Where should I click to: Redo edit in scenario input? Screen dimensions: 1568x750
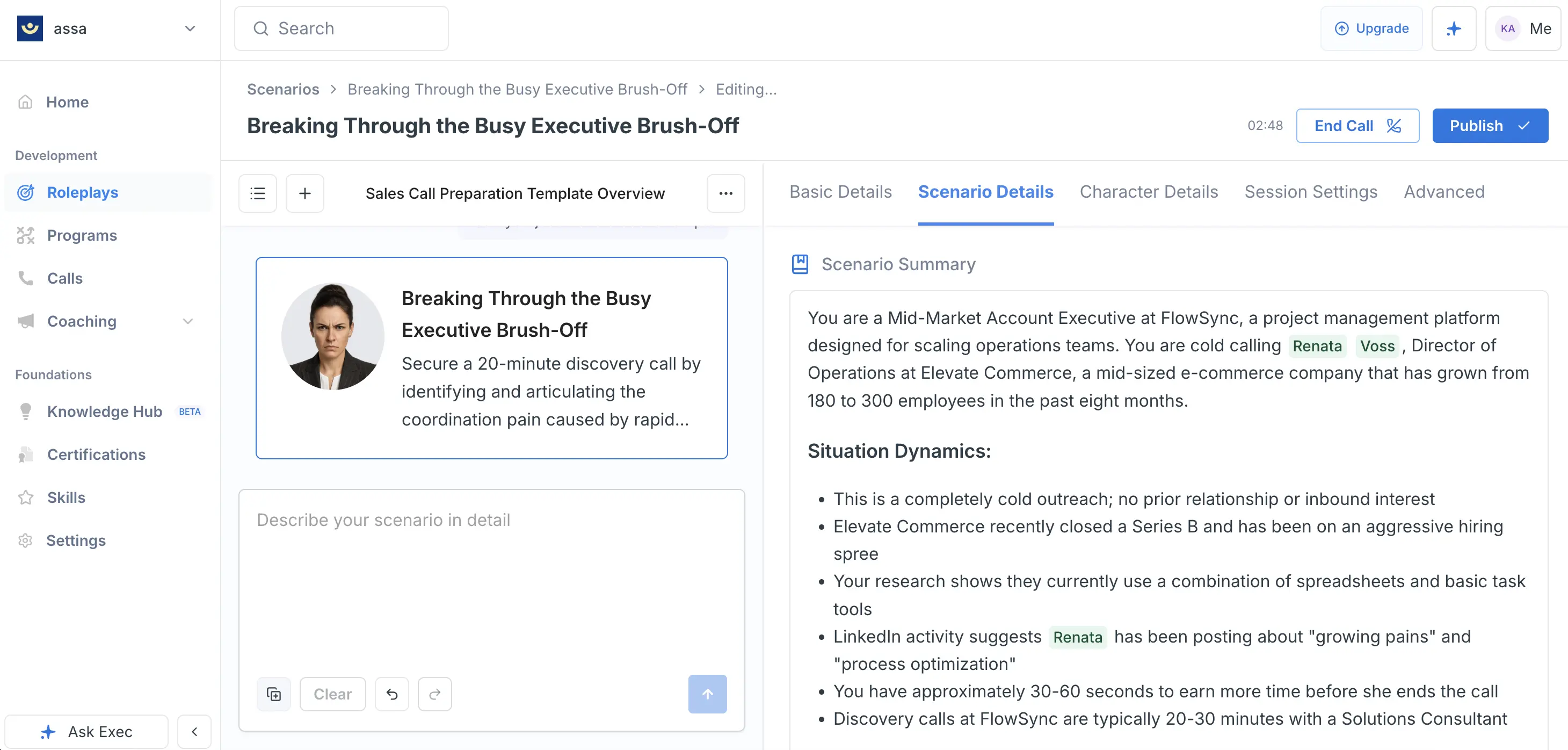pyautogui.click(x=434, y=694)
